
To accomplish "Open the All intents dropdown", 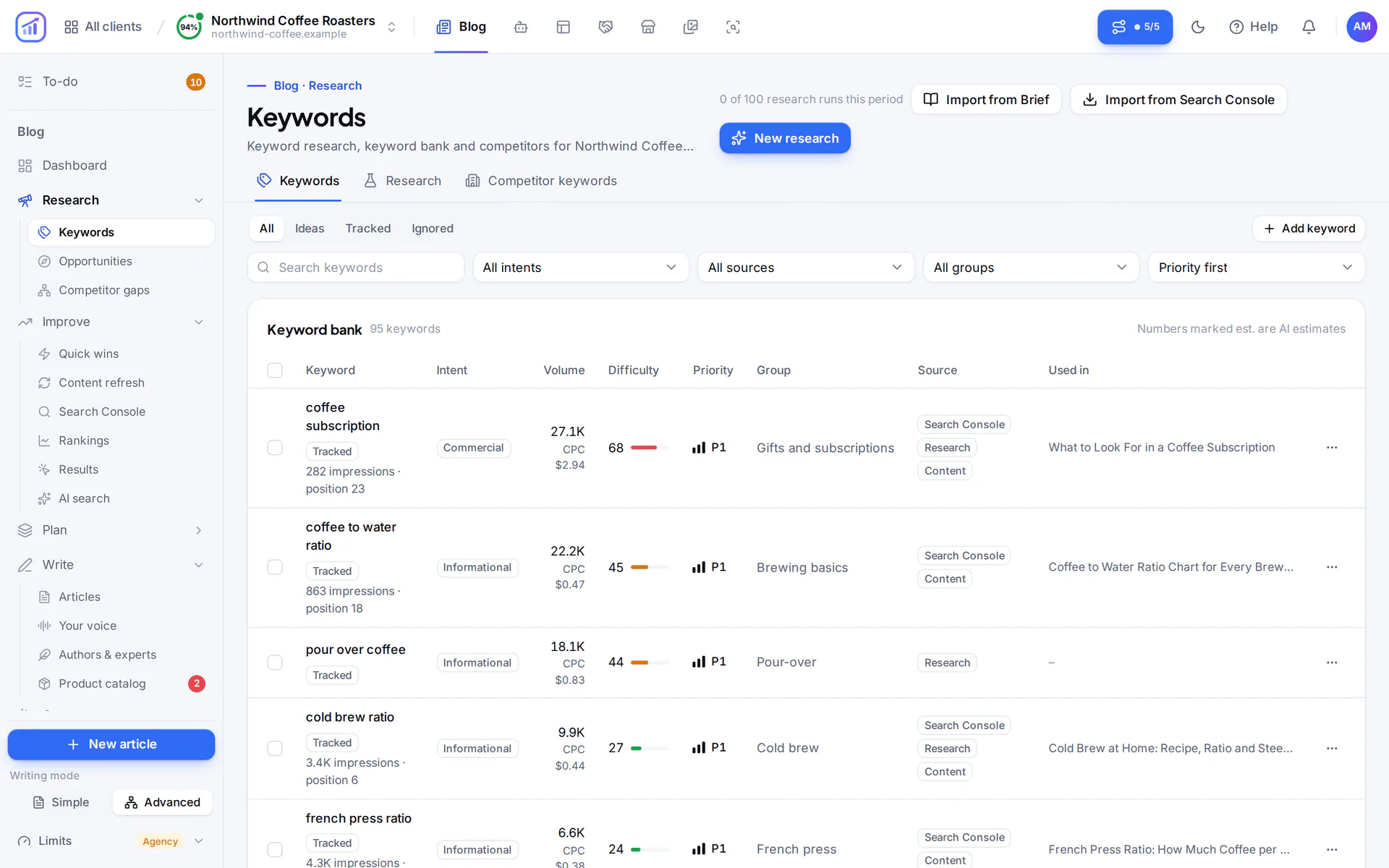I will (x=580, y=268).
